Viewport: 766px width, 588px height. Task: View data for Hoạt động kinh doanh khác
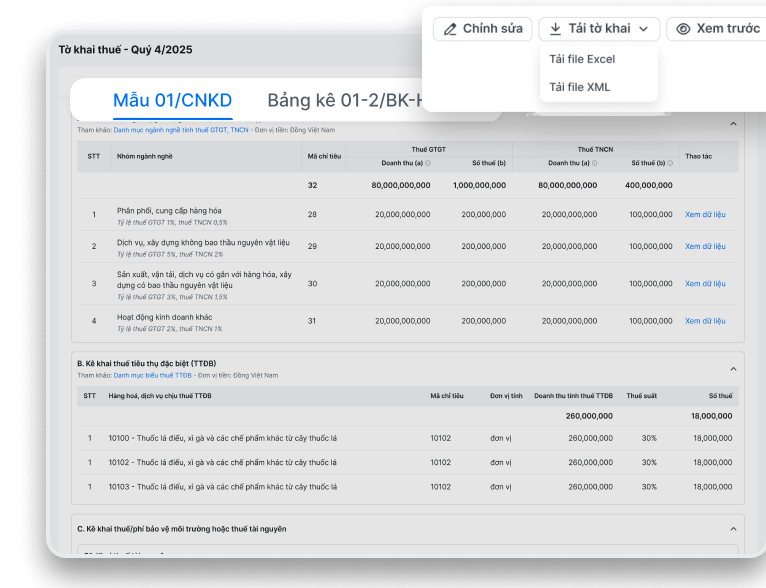pos(704,322)
